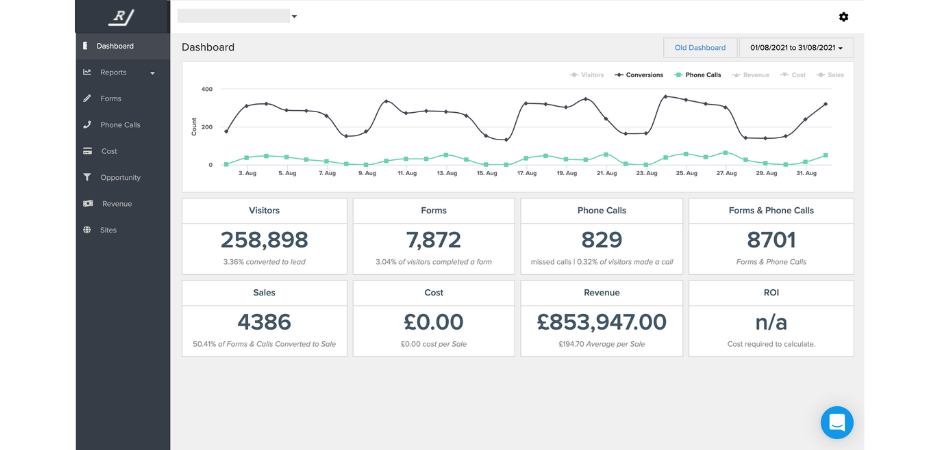Viewport: 940px width, 450px height.
Task: Expand the Reports submenu arrow
Action: point(153,73)
